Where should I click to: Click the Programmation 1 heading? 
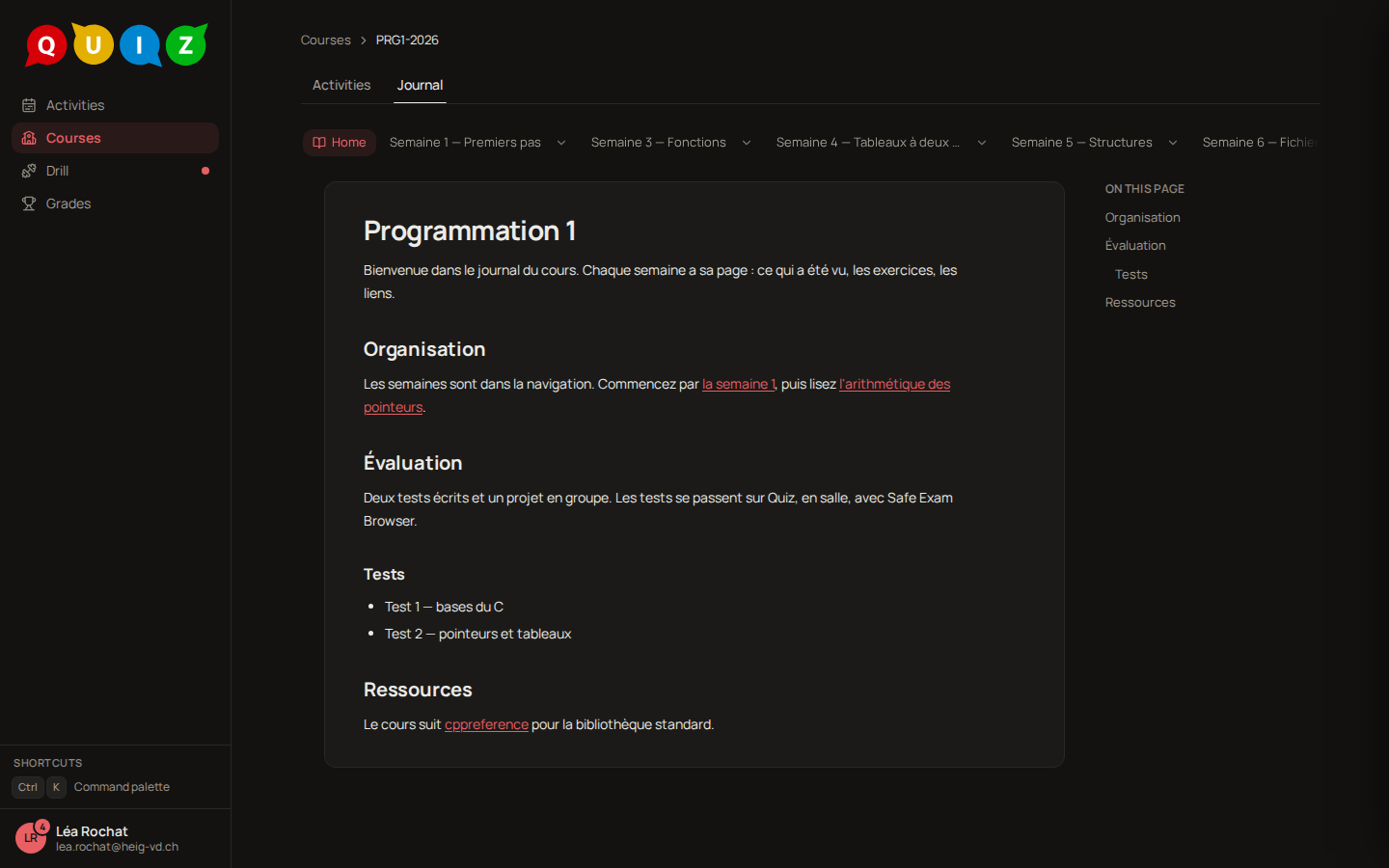[470, 231]
